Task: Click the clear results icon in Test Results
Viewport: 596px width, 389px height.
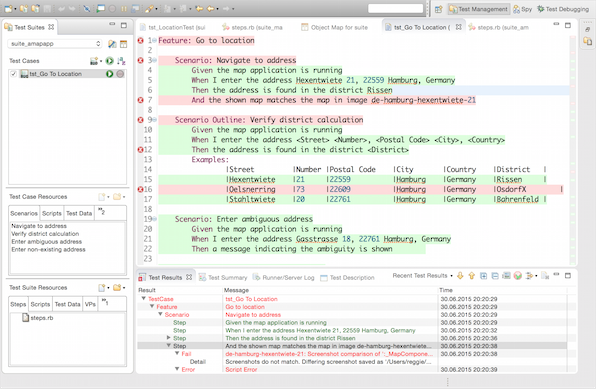Action: tap(545, 276)
